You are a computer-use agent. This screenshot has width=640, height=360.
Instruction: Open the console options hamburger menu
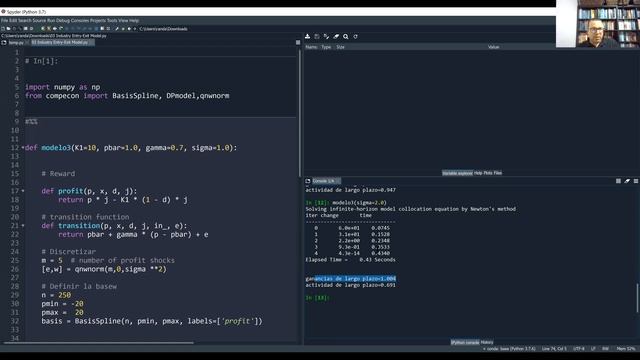(x=636, y=181)
